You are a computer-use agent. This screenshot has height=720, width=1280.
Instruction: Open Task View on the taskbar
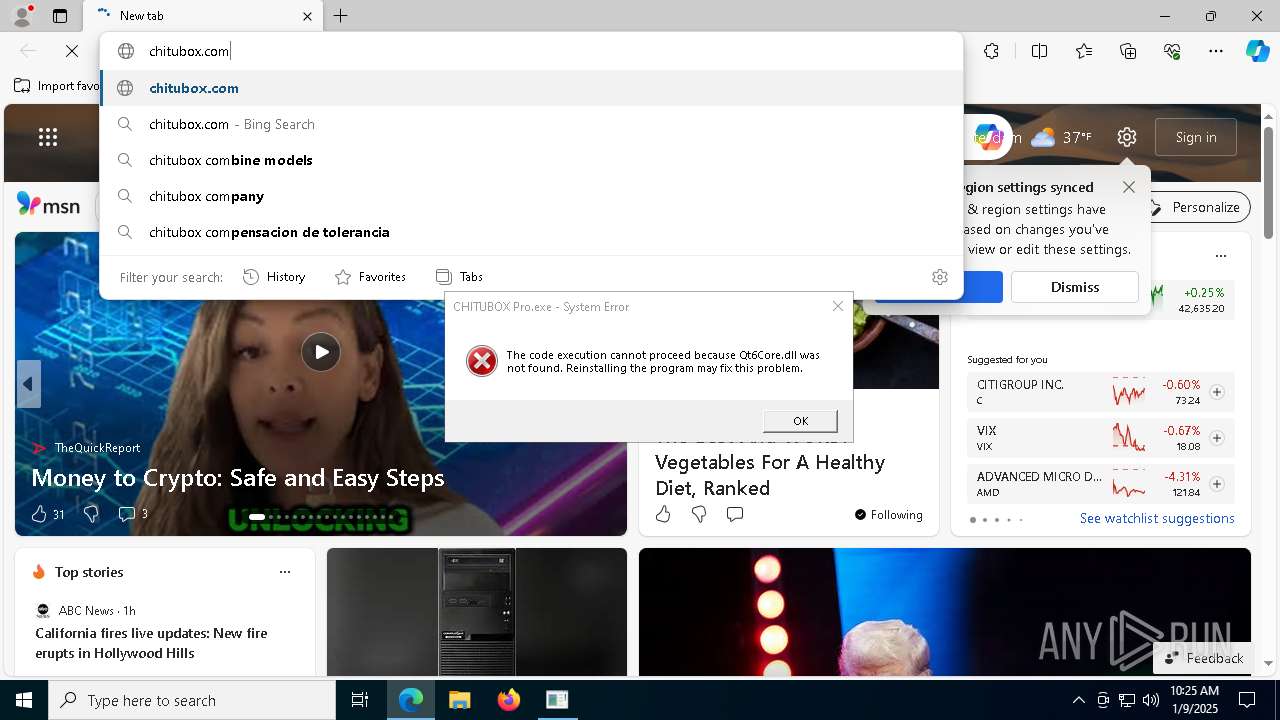[x=360, y=700]
